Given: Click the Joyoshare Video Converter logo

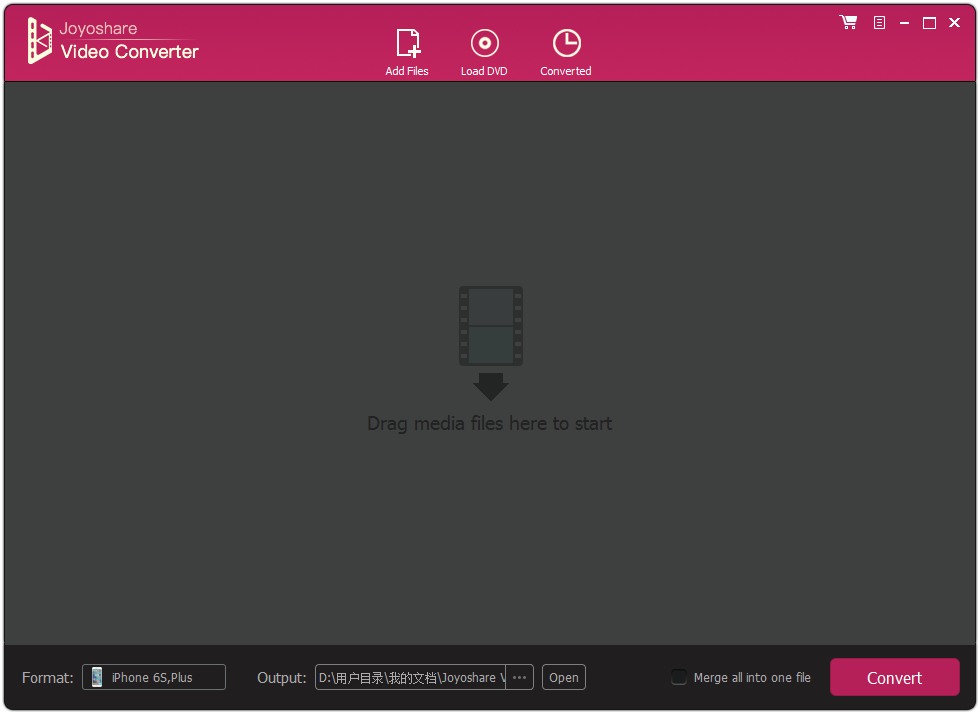Looking at the screenshot, I should coord(113,41).
